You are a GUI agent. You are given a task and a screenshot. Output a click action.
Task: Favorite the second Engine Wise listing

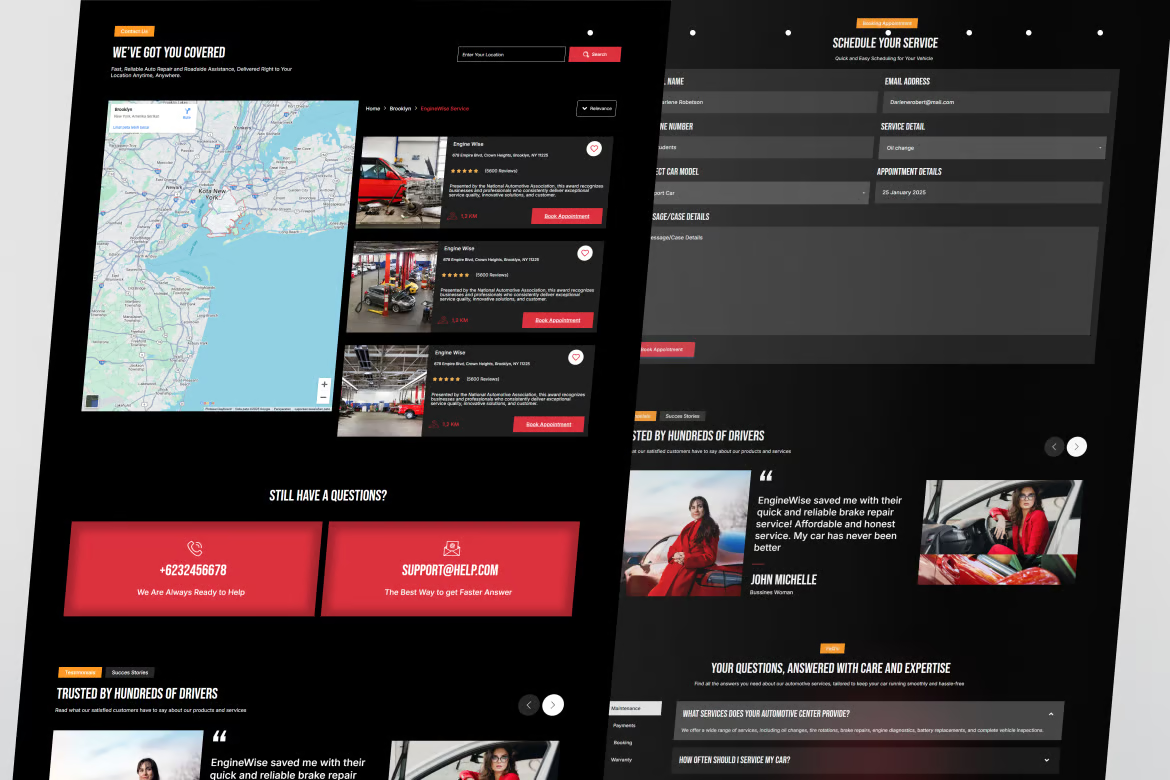pyautogui.click(x=585, y=253)
